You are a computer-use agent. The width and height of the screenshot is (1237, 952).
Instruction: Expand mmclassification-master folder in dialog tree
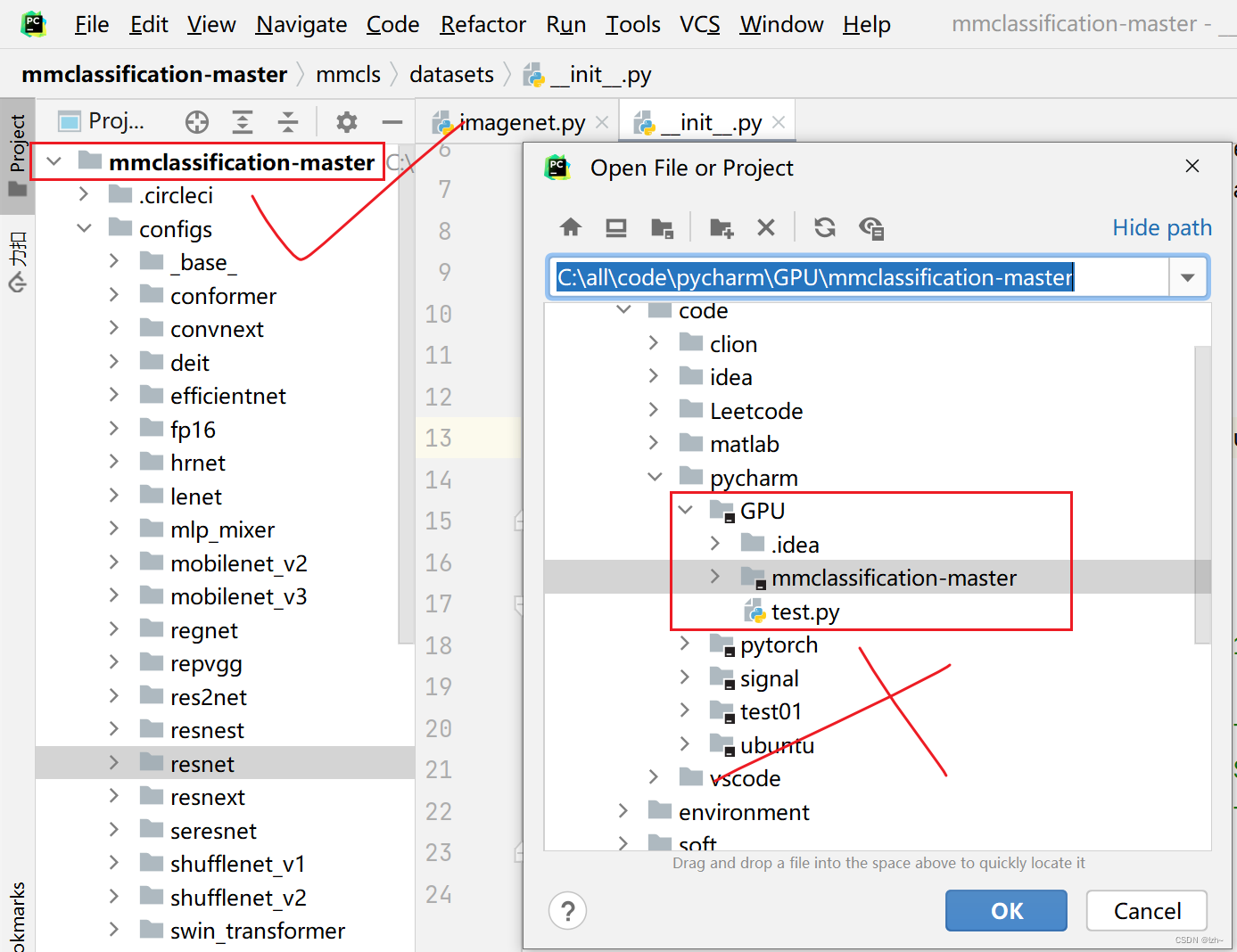click(714, 577)
